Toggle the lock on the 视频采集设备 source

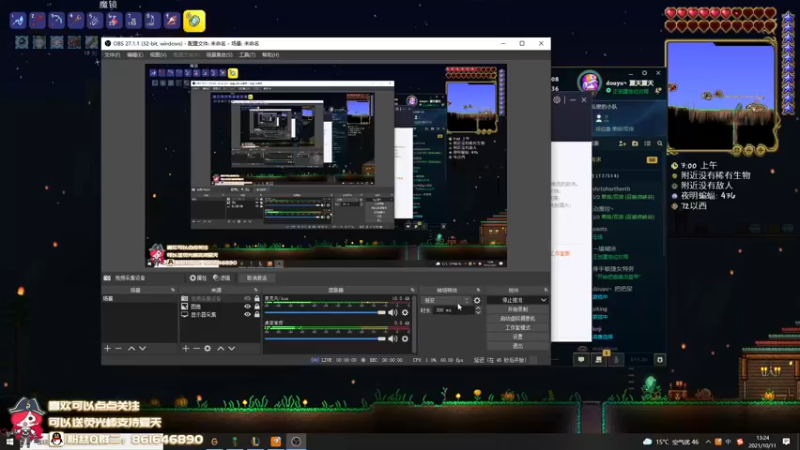(x=257, y=298)
